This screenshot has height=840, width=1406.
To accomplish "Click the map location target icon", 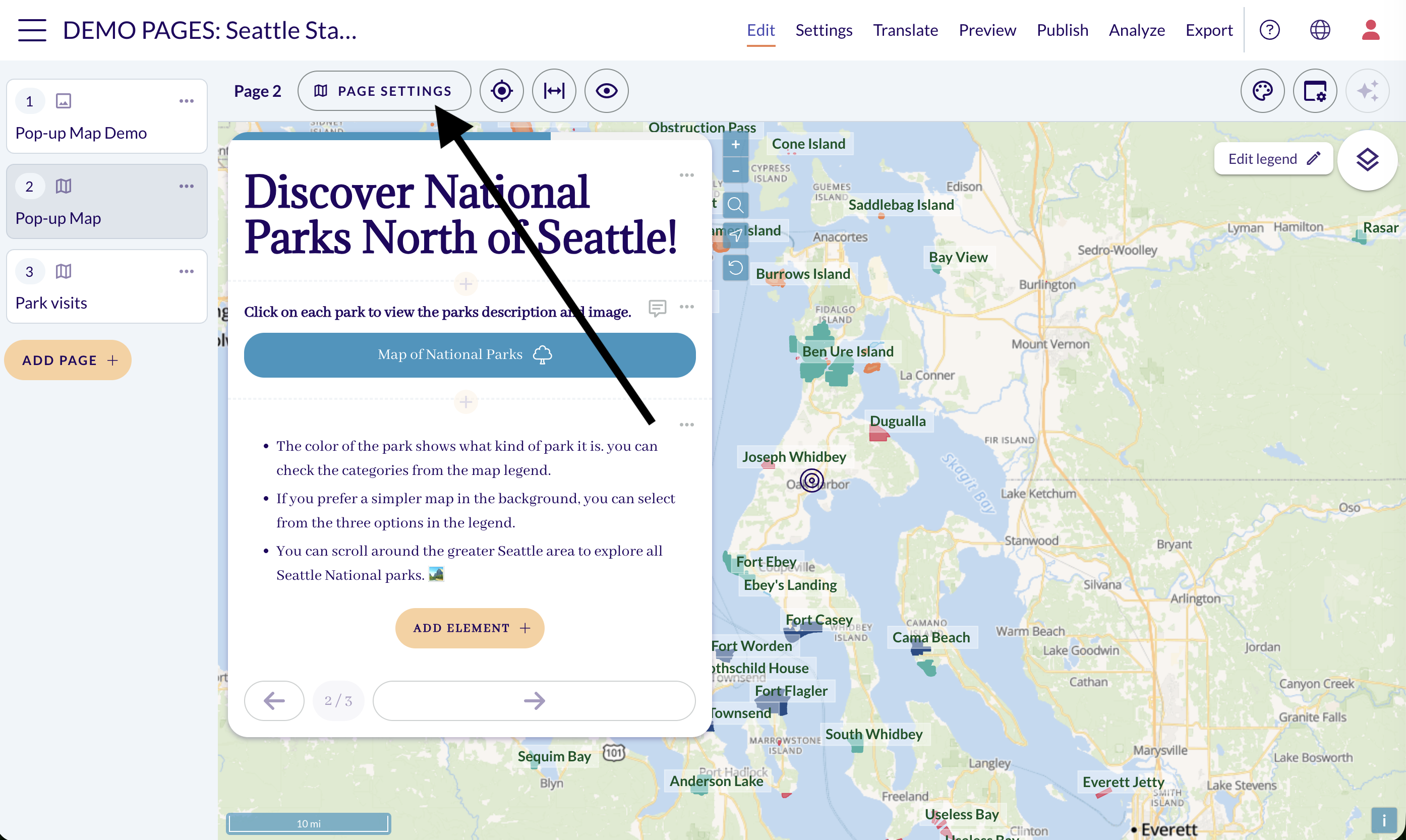I will point(501,91).
